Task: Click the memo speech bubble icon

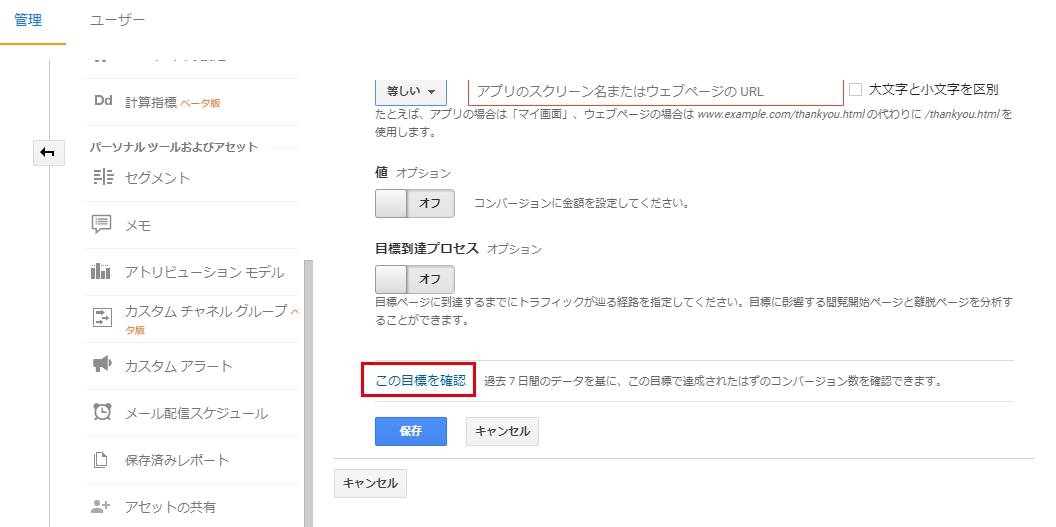Action: (x=101, y=225)
